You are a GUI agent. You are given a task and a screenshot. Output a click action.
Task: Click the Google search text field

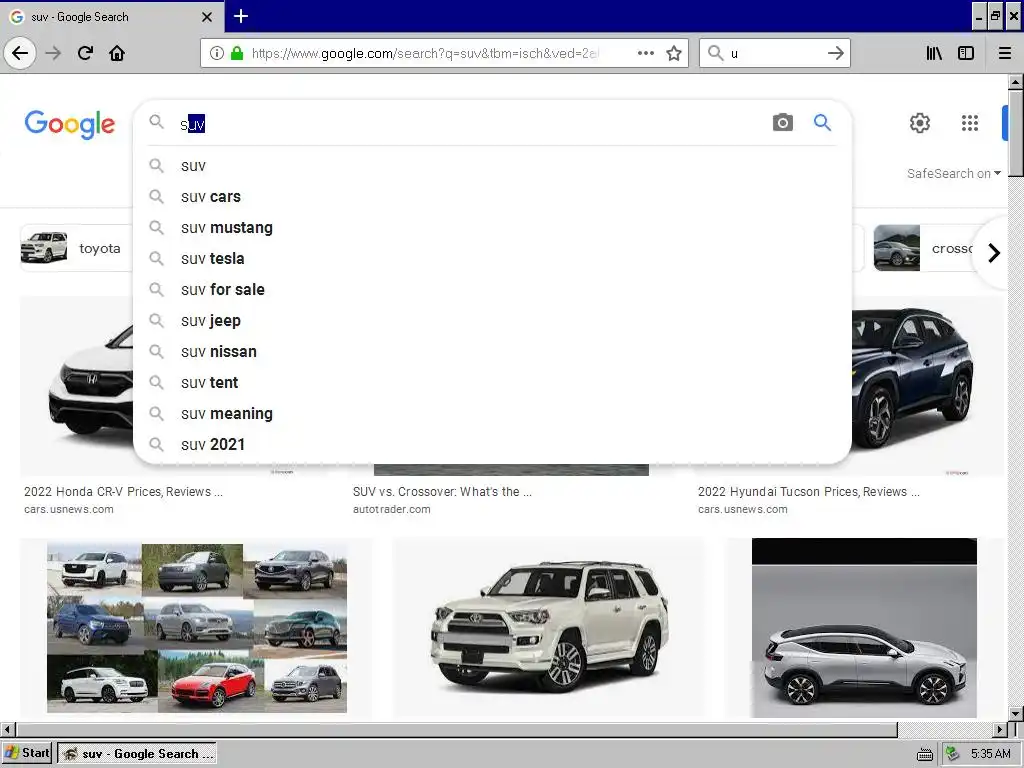coord(470,123)
